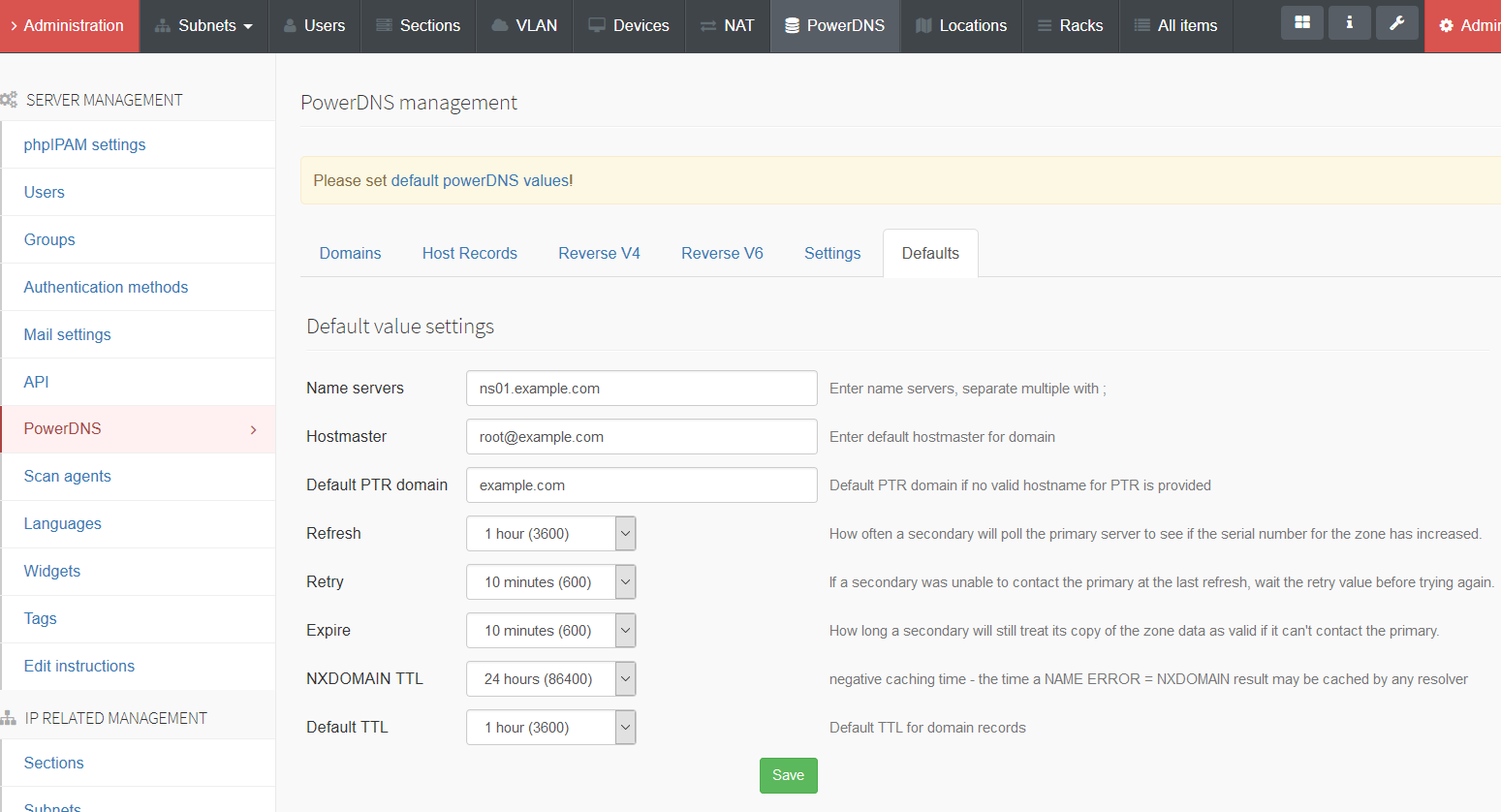
Task: Click the dashboard grid icon in top bar
Action: click(1301, 23)
